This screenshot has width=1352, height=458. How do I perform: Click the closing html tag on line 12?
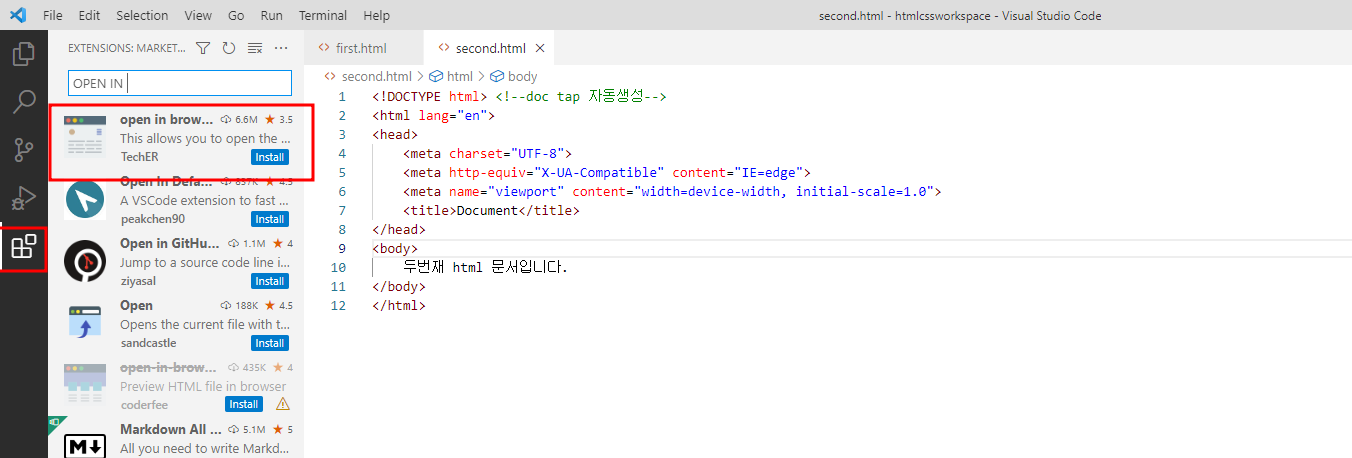coord(399,306)
